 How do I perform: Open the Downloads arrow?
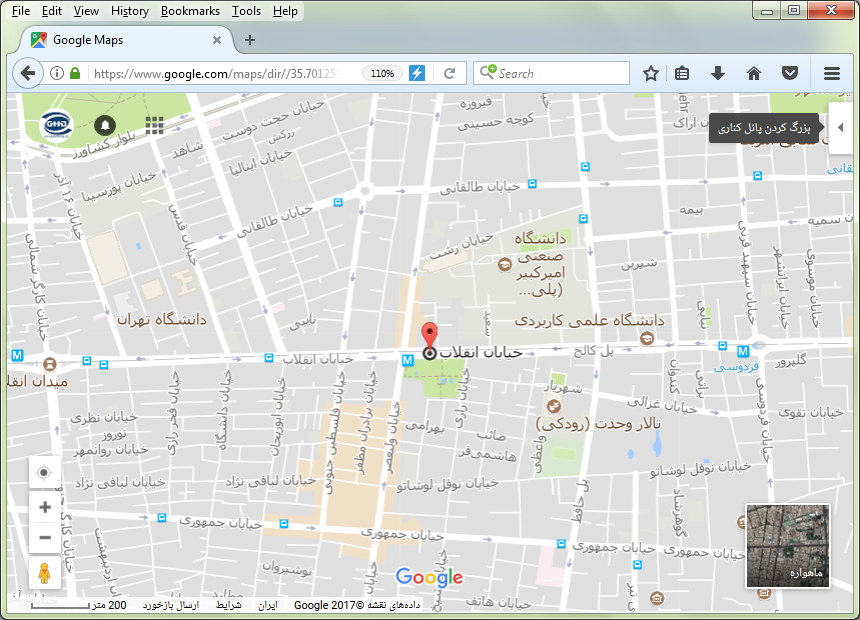coord(717,73)
